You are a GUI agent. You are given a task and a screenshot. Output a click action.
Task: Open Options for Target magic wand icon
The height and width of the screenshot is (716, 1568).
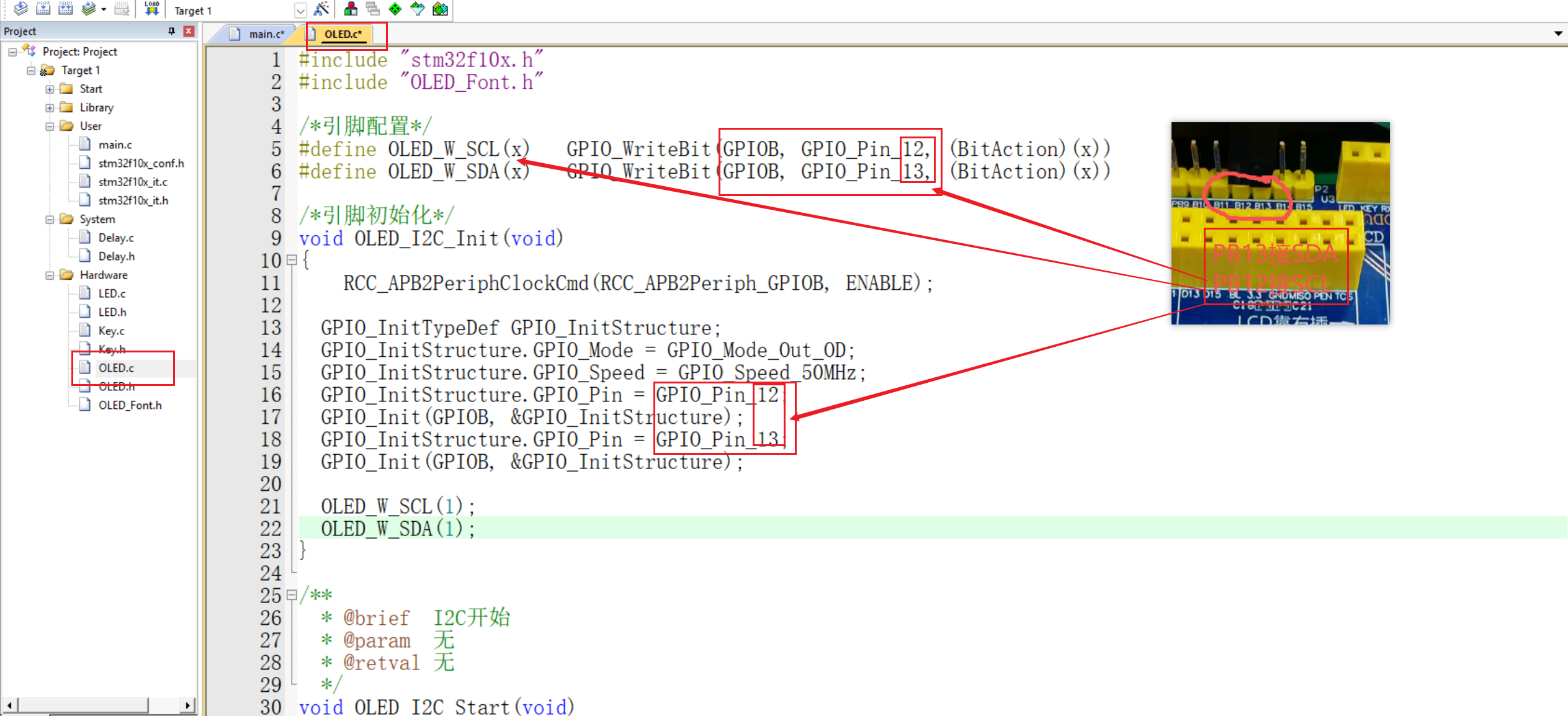[321, 9]
